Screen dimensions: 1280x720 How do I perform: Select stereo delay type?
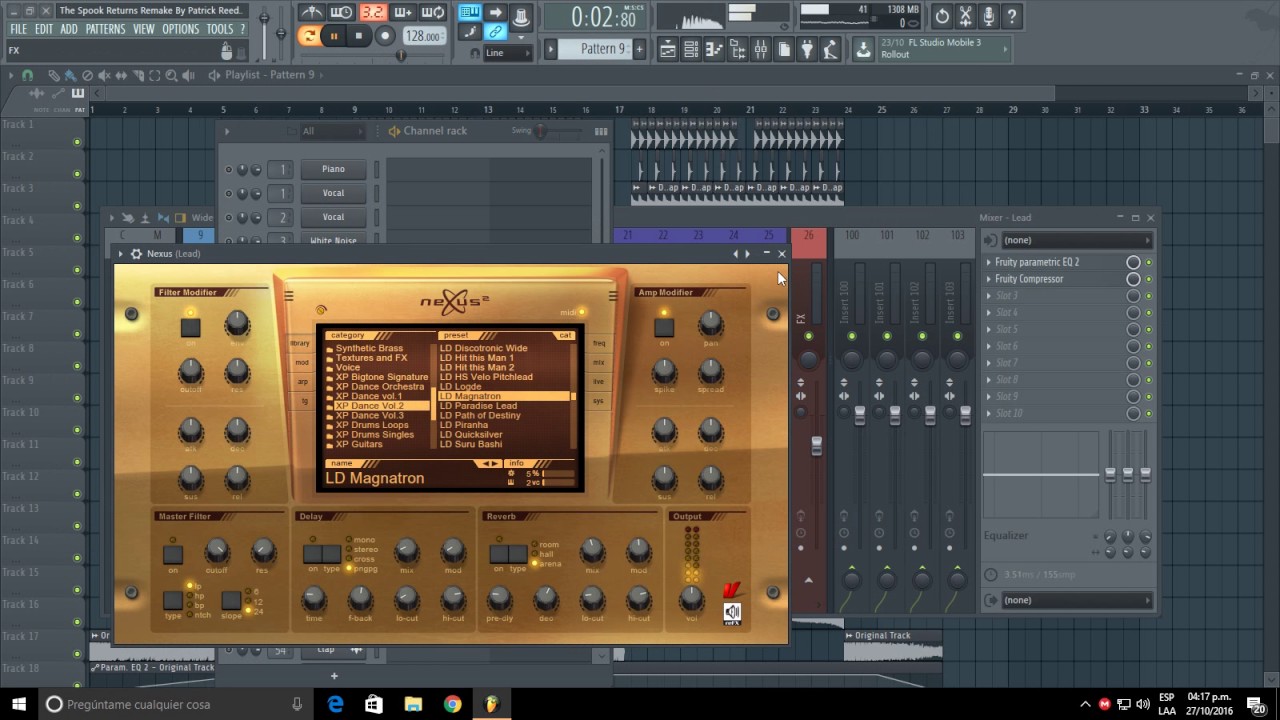[364, 549]
